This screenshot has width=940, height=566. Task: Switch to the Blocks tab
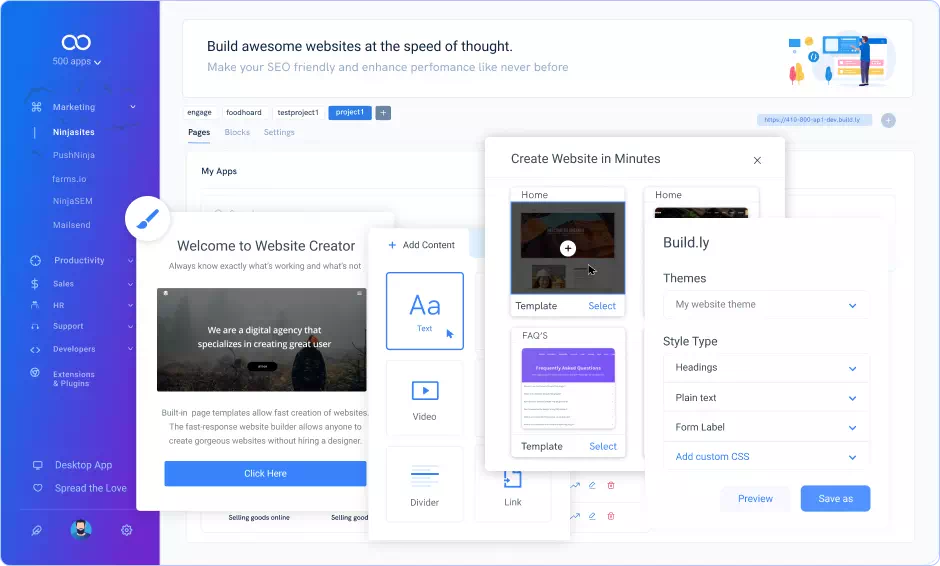tap(237, 133)
